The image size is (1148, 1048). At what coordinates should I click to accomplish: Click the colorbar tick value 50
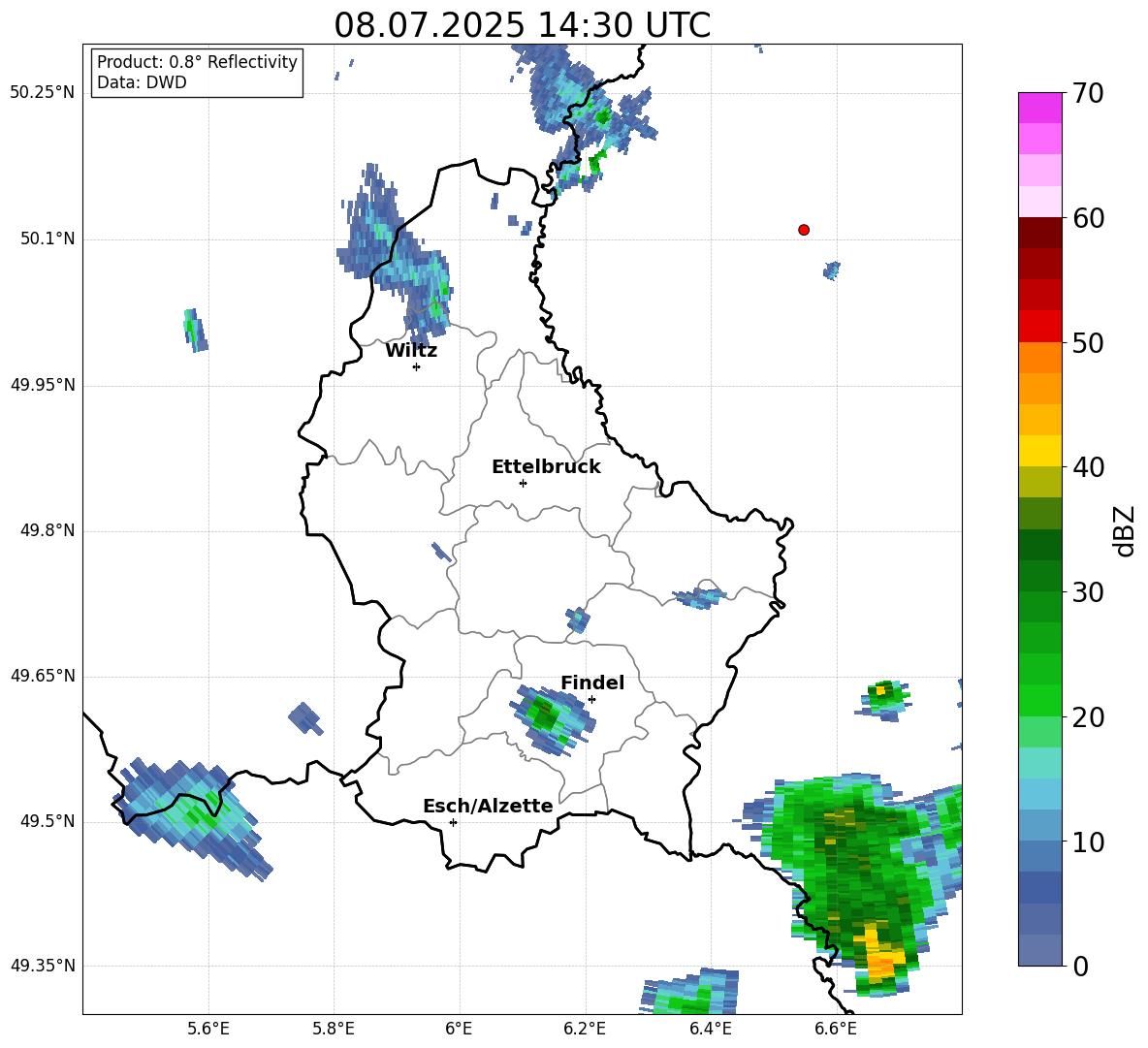1088,343
